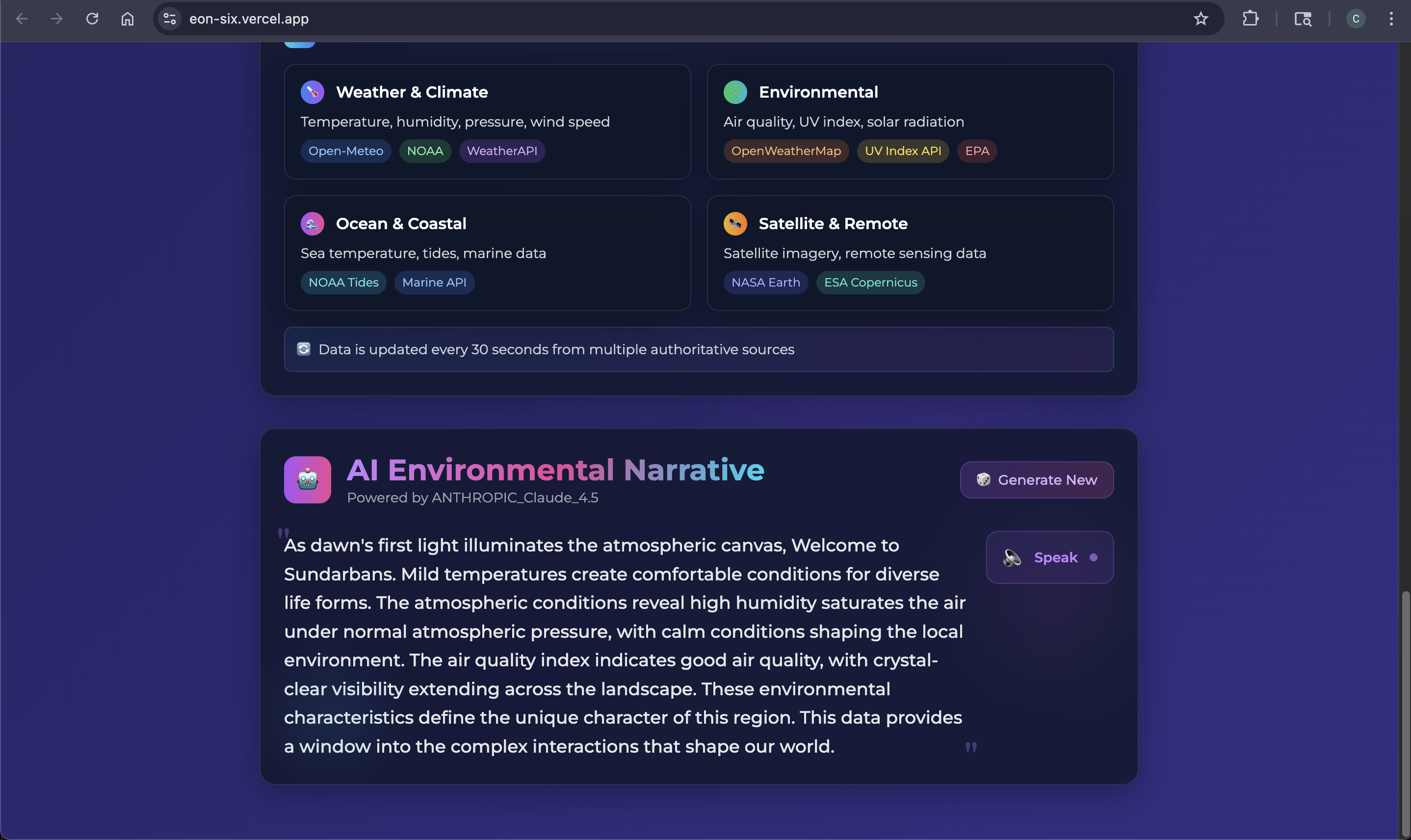
Task: Click the Weather & Climate thermometer icon
Action: point(312,92)
